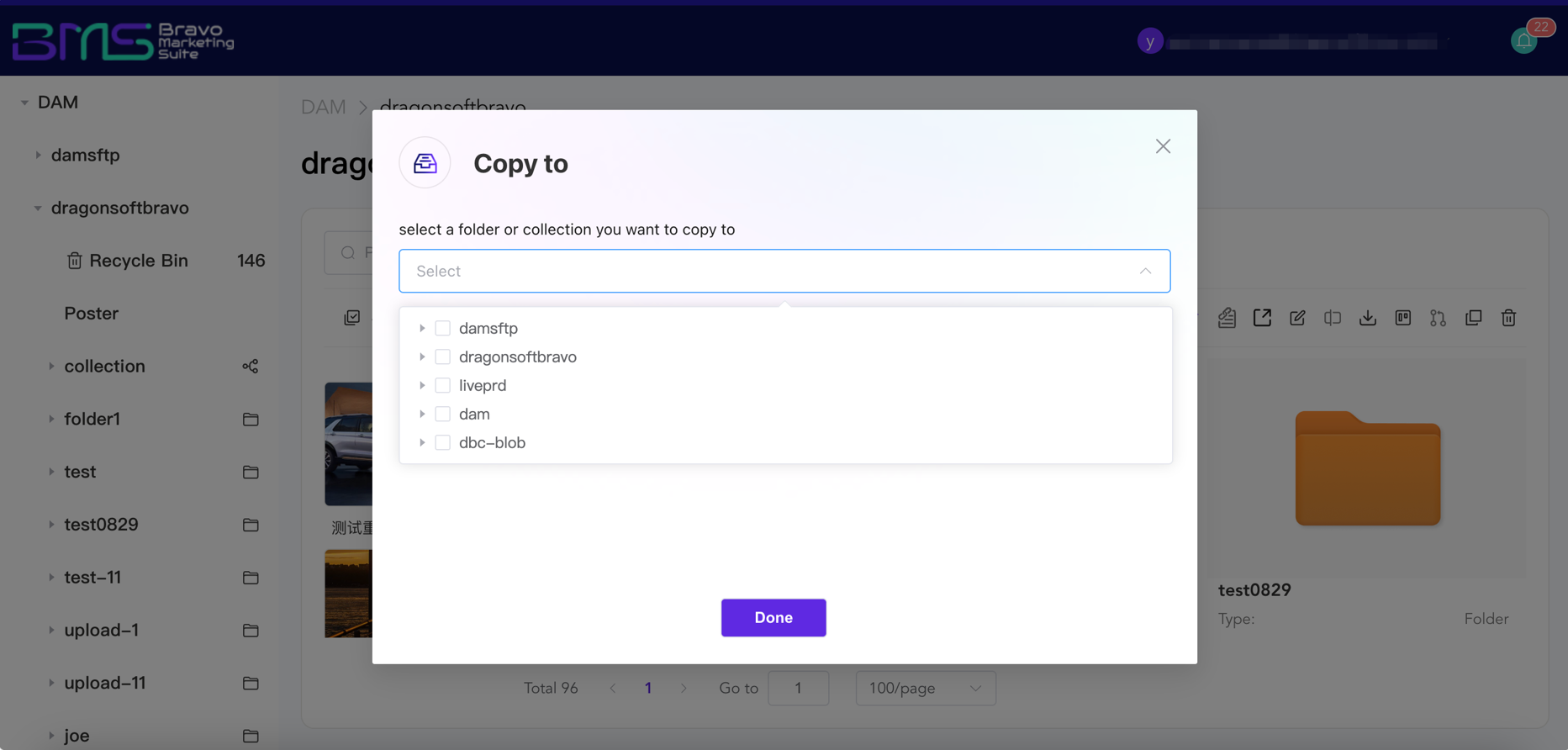Click the folder icon next to joe
This screenshot has width=1568, height=750.
251,736
